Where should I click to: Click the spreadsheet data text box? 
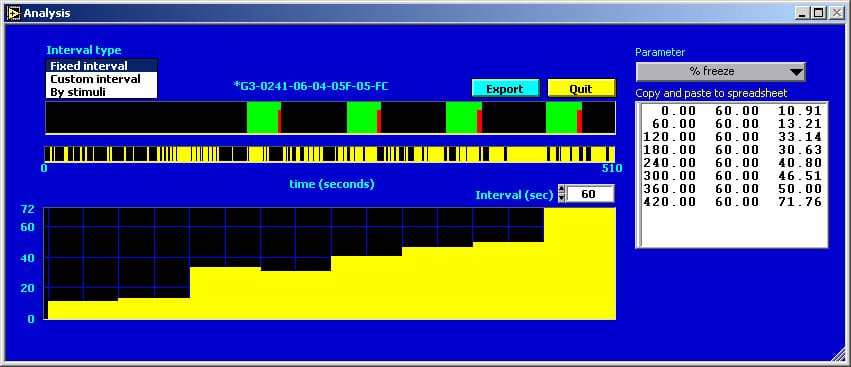(x=732, y=174)
